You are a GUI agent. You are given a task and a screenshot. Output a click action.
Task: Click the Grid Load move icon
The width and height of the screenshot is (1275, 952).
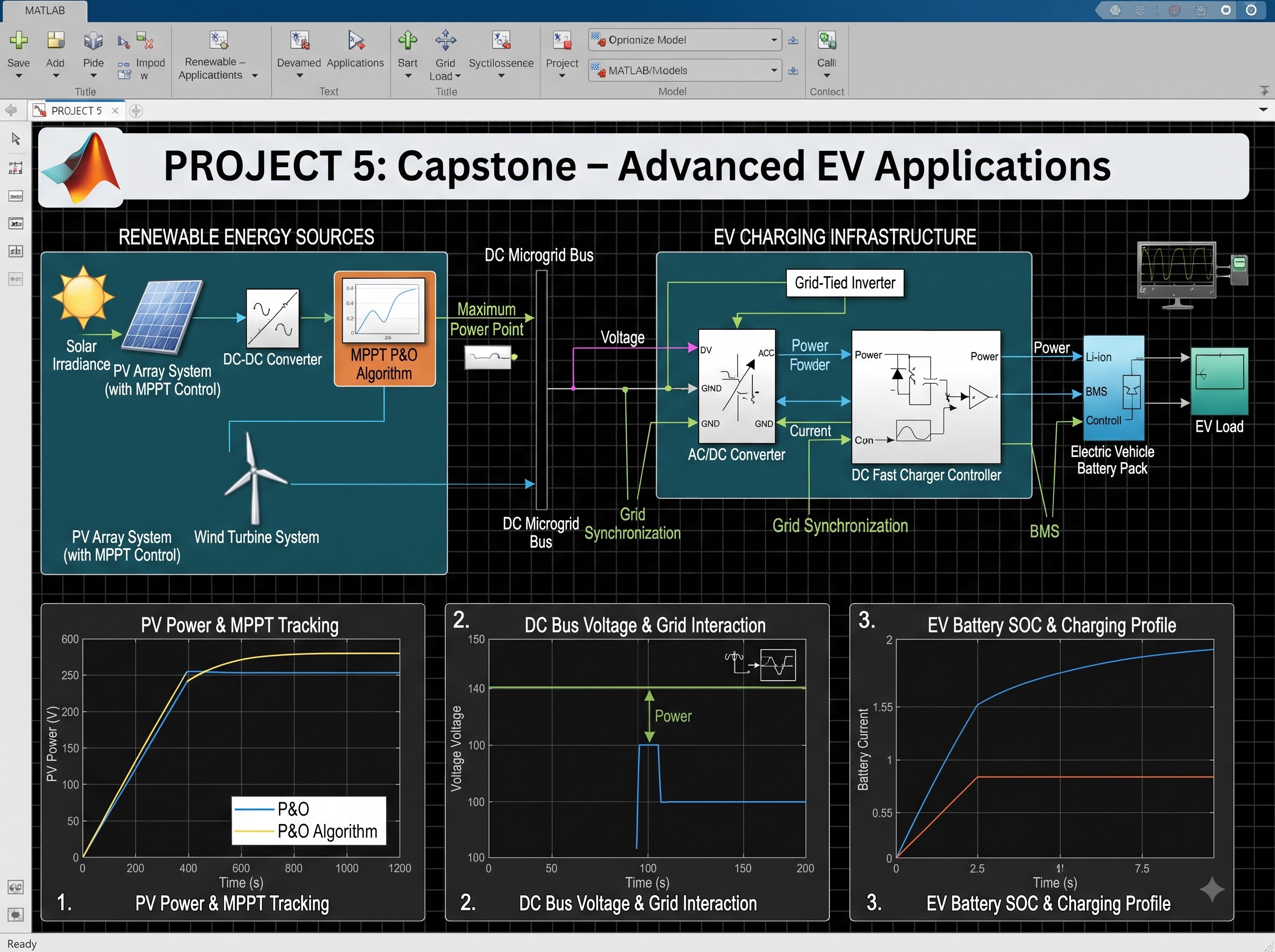pyautogui.click(x=445, y=40)
